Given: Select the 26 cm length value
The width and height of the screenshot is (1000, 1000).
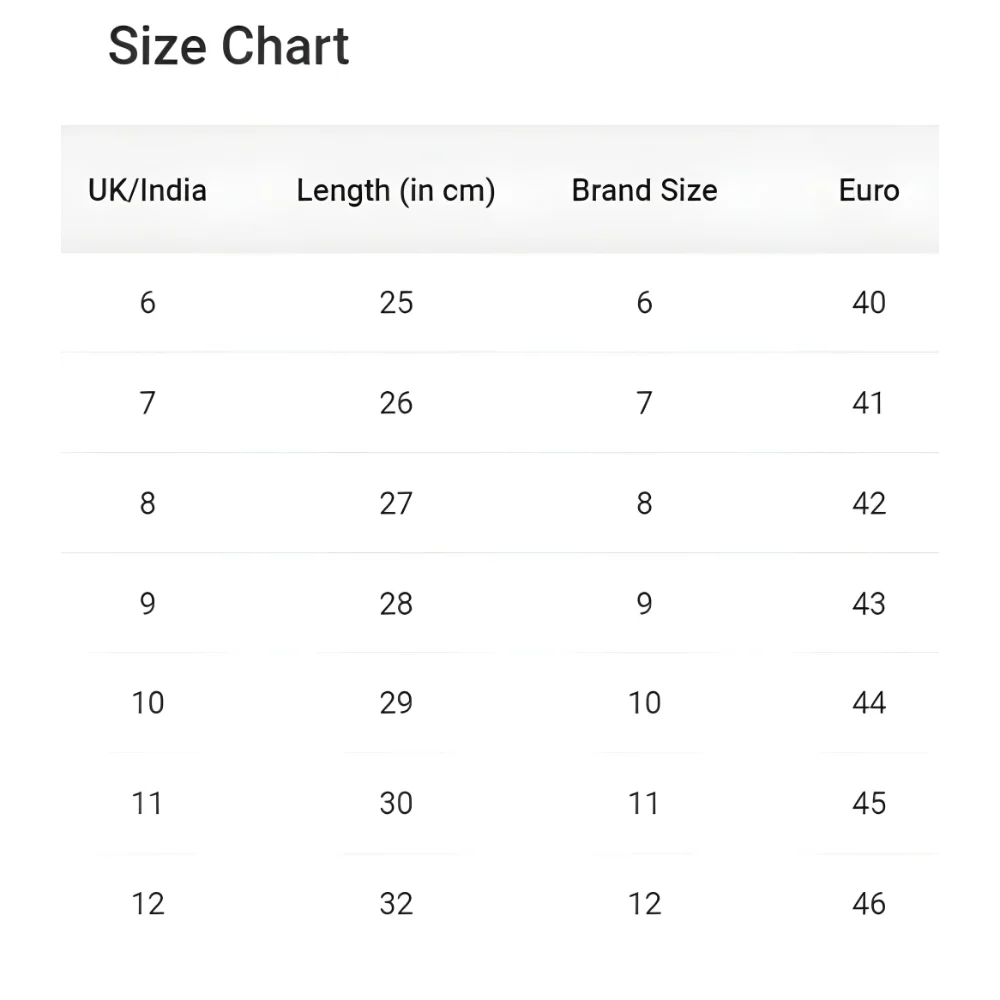Looking at the screenshot, I should [x=396, y=402].
